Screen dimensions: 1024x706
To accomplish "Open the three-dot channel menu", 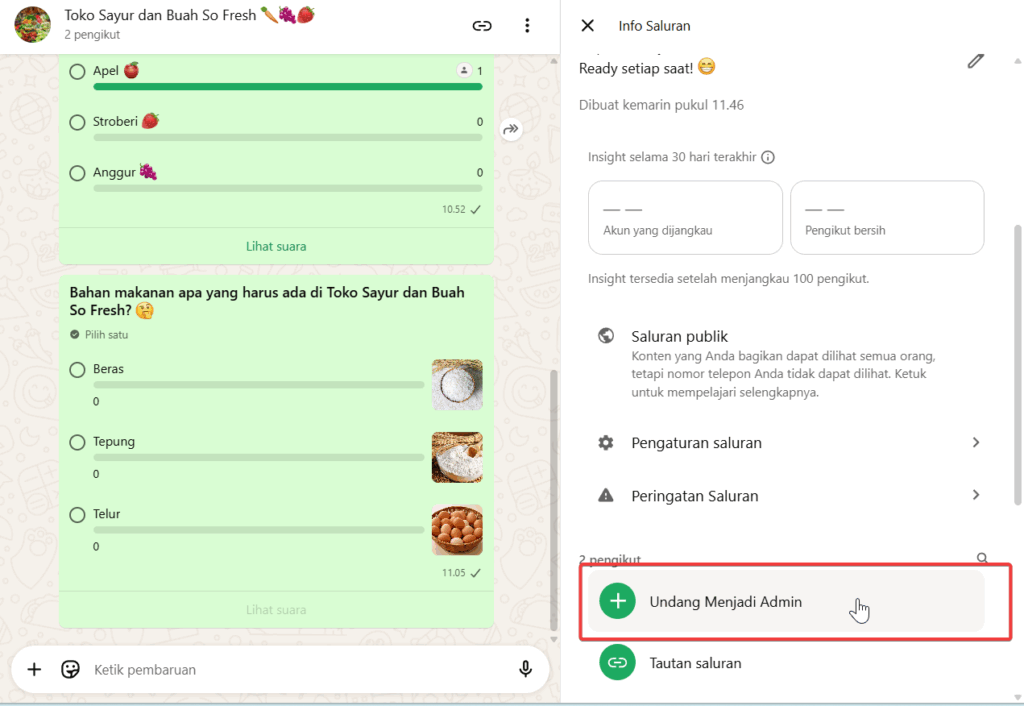I will click(x=527, y=26).
